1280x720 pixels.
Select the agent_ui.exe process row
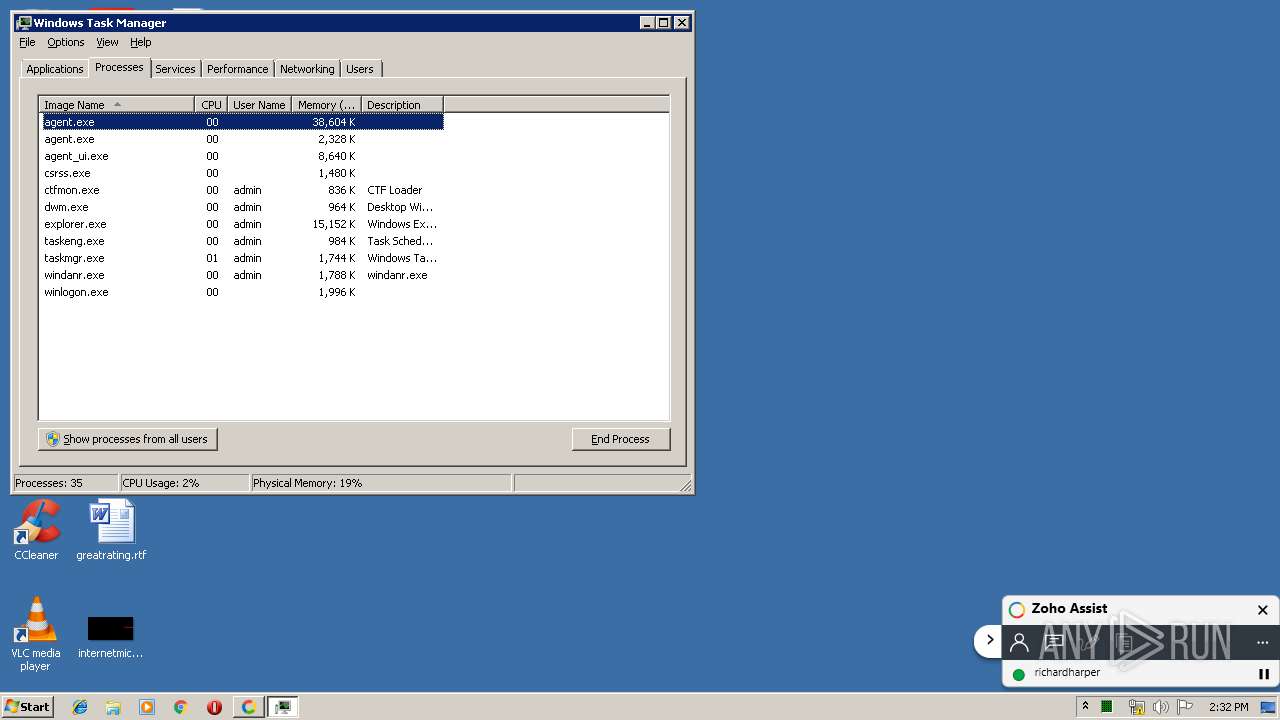pyautogui.click(x=241, y=156)
